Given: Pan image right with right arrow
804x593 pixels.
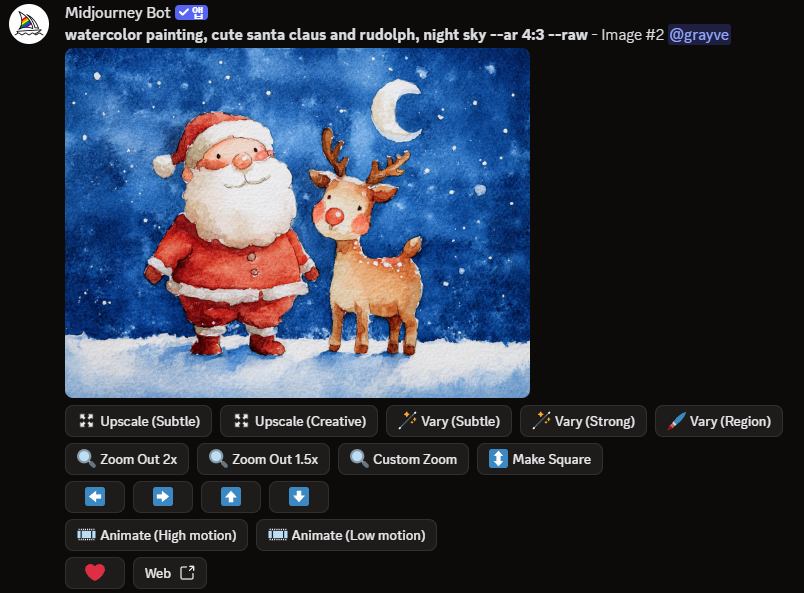Looking at the screenshot, I should point(163,497).
